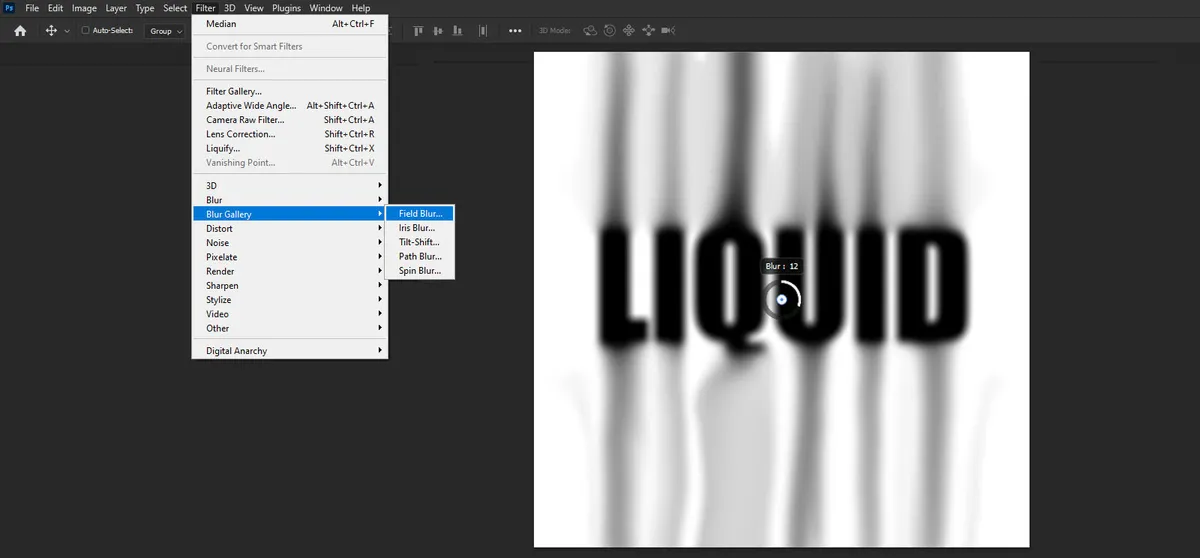Expand the Sharpen submenu
1200x558 pixels.
(x=290, y=285)
